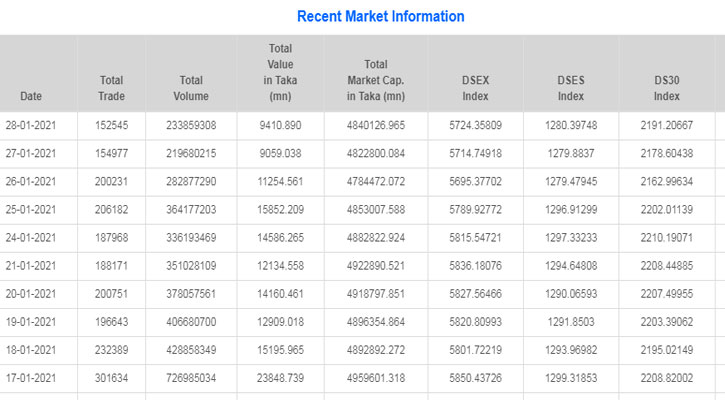The height and width of the screenshot is (400, 725).
Task: Select the DS30 Index column header
Action: pos(666,88)
